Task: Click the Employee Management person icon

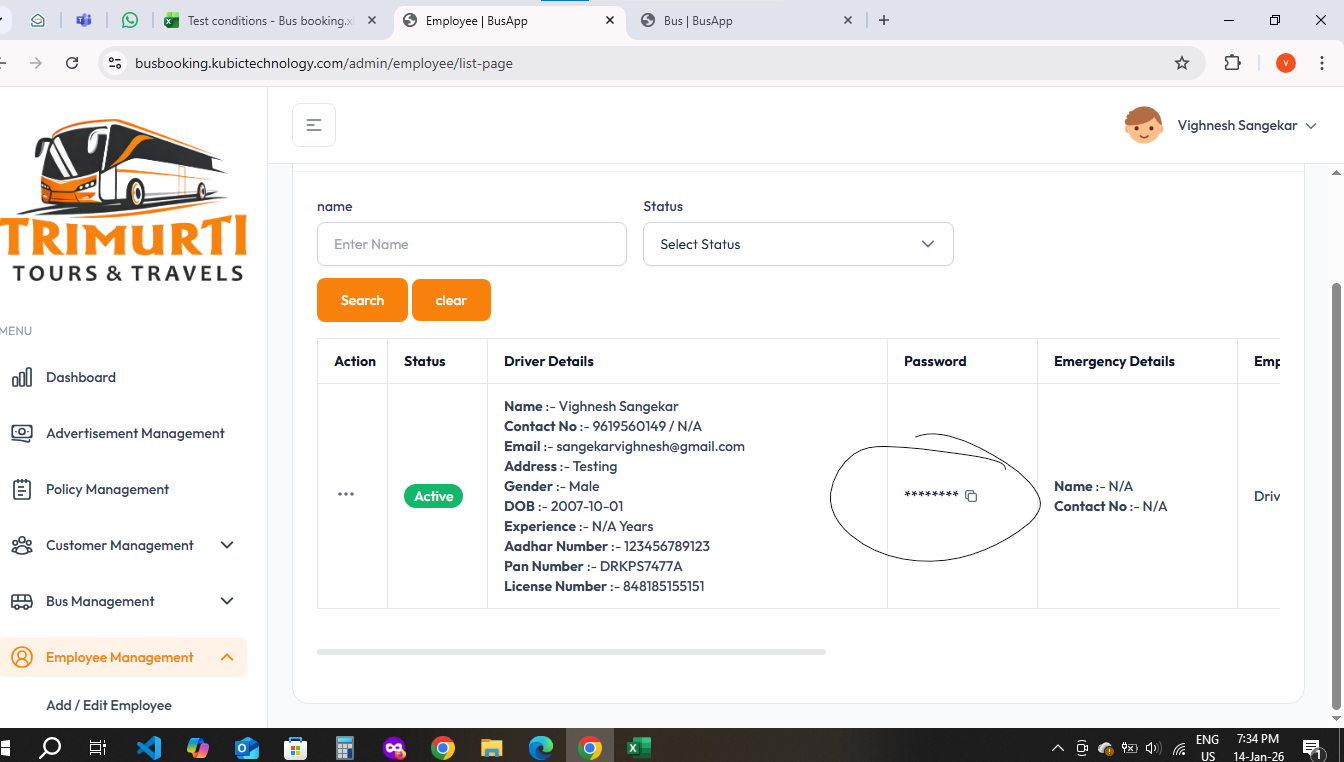Action: [x=22, y=657]
